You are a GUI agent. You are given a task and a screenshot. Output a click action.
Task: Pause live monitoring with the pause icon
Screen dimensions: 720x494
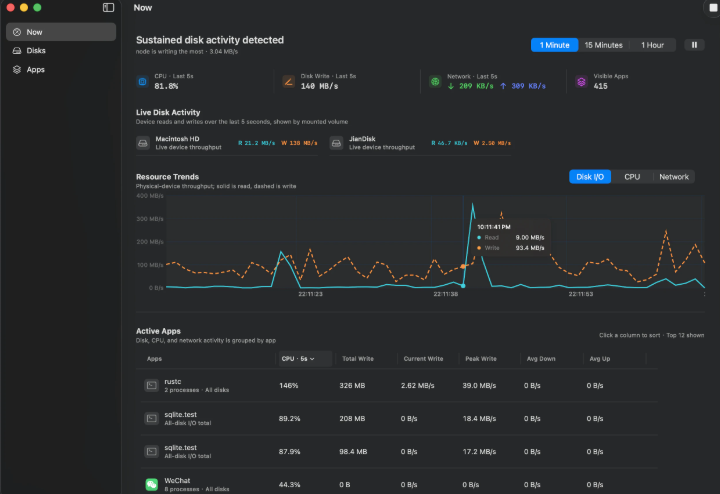pyautogui.click(x=694, y=45)
